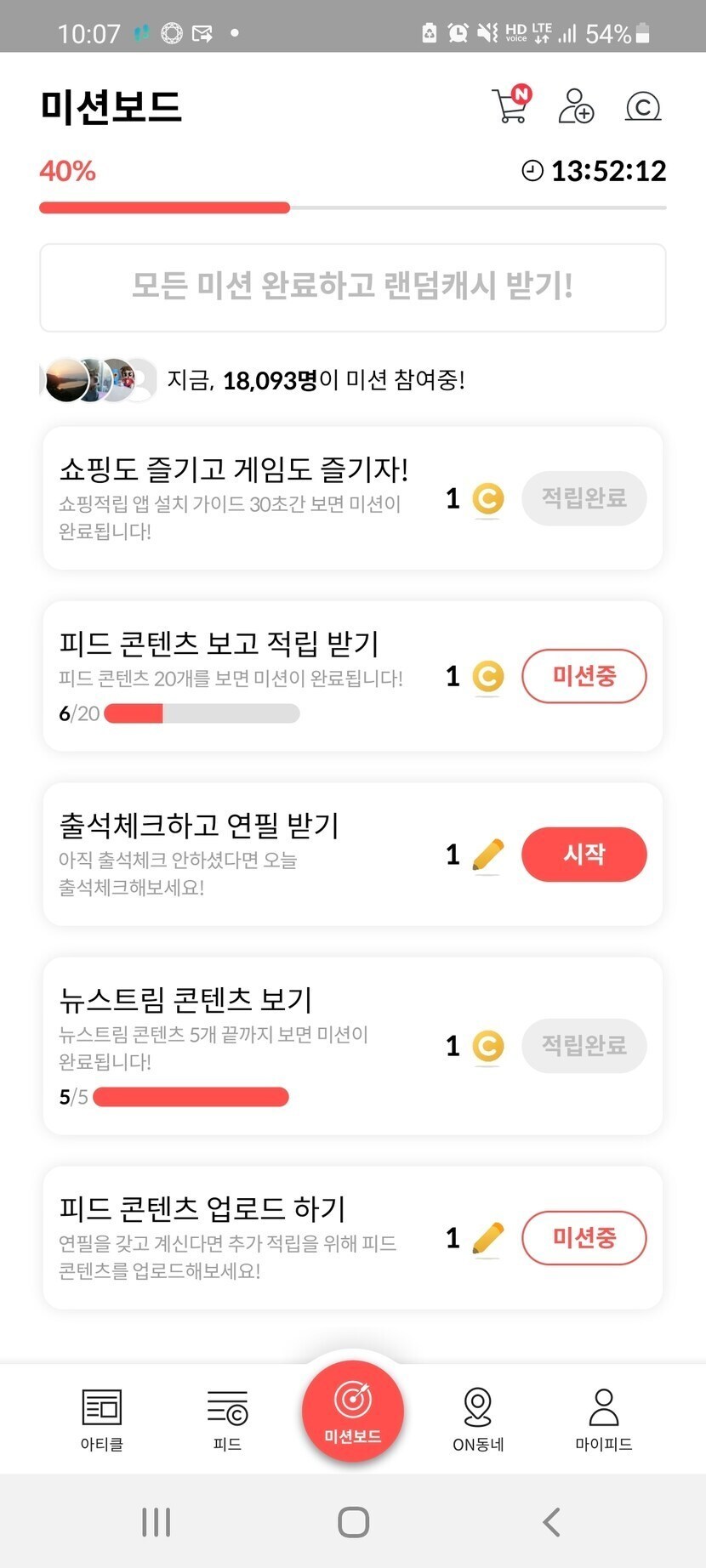The image size is (706, 1568).
Task: Tap the pencil reward icon for attendance
Action: [x=487, y=855]
